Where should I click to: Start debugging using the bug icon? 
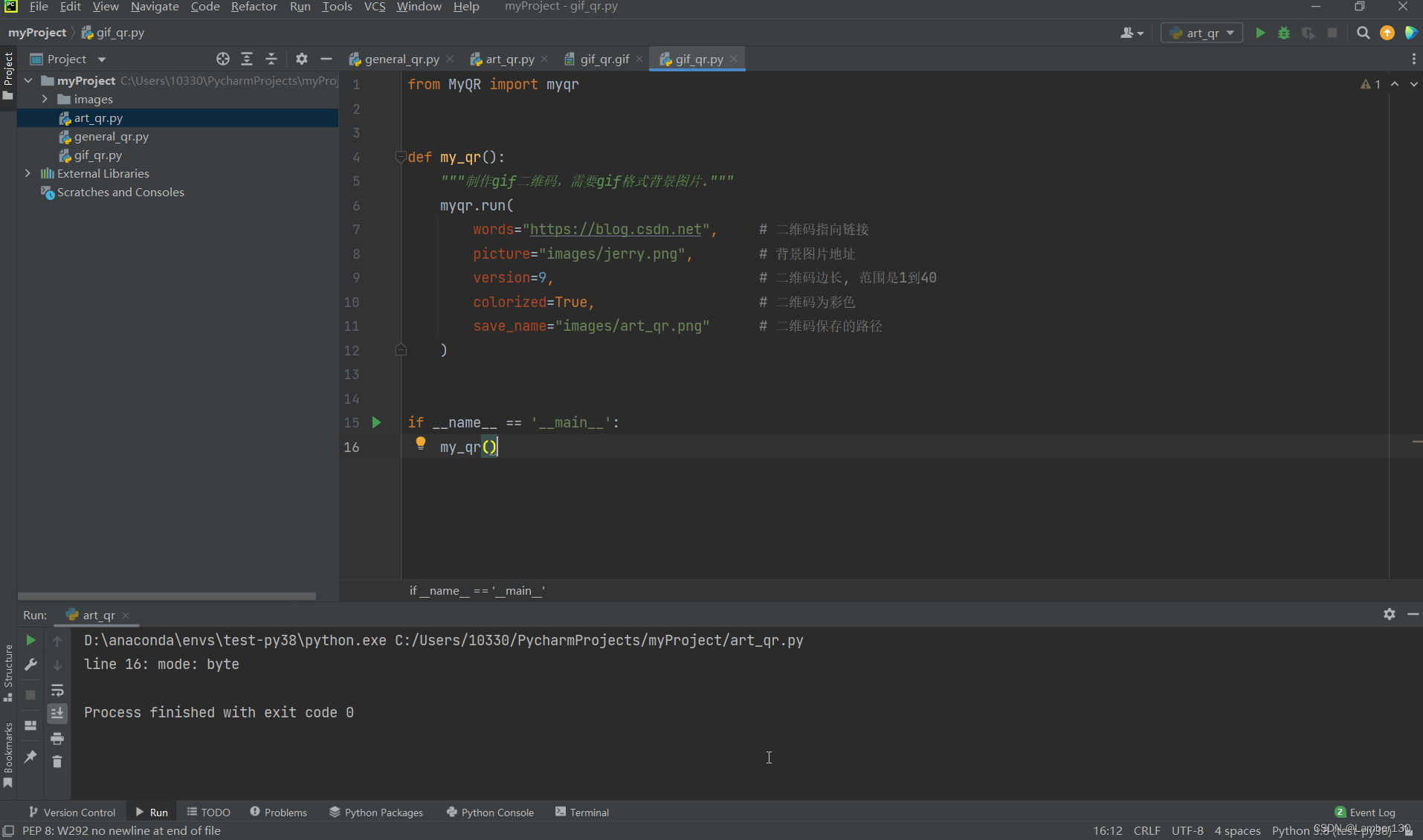[1285, 33]
